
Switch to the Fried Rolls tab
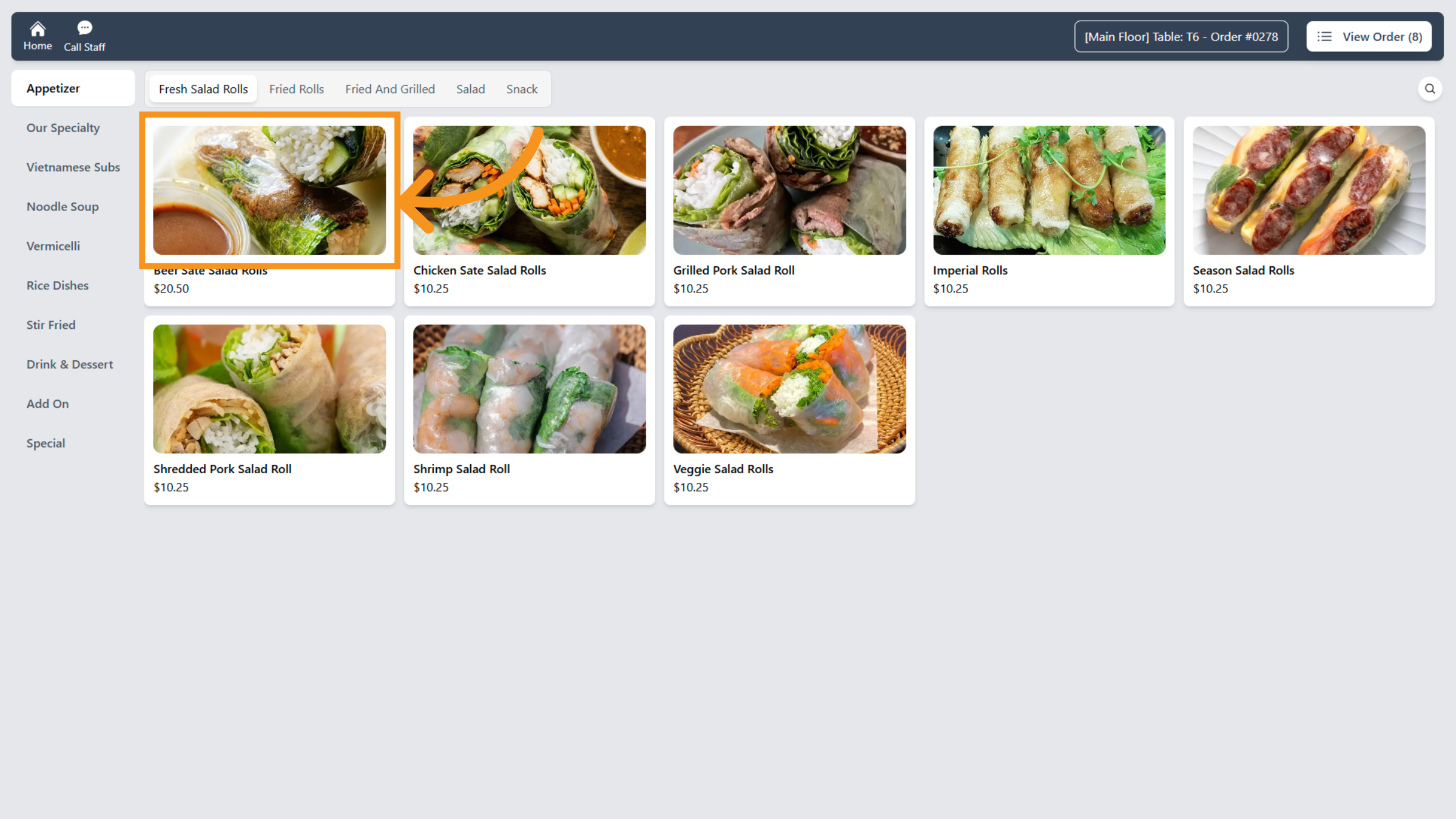point(297,89)
